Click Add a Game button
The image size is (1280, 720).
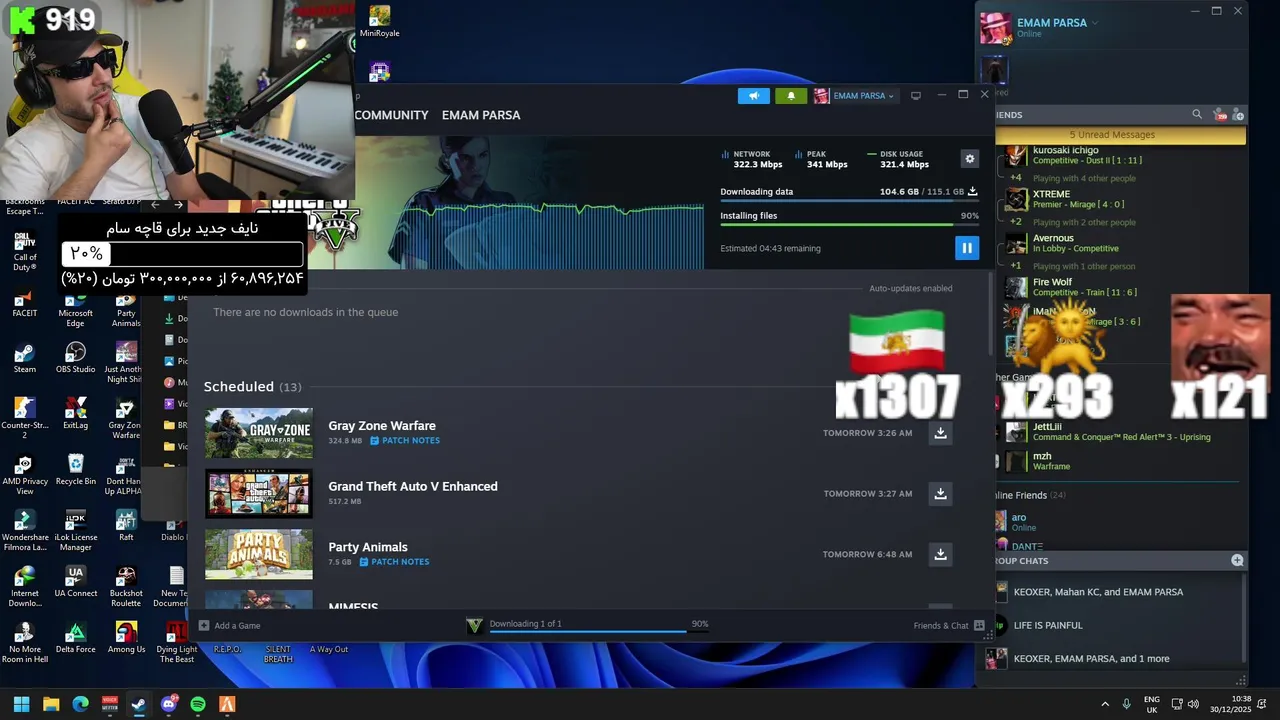coord(230,625)
